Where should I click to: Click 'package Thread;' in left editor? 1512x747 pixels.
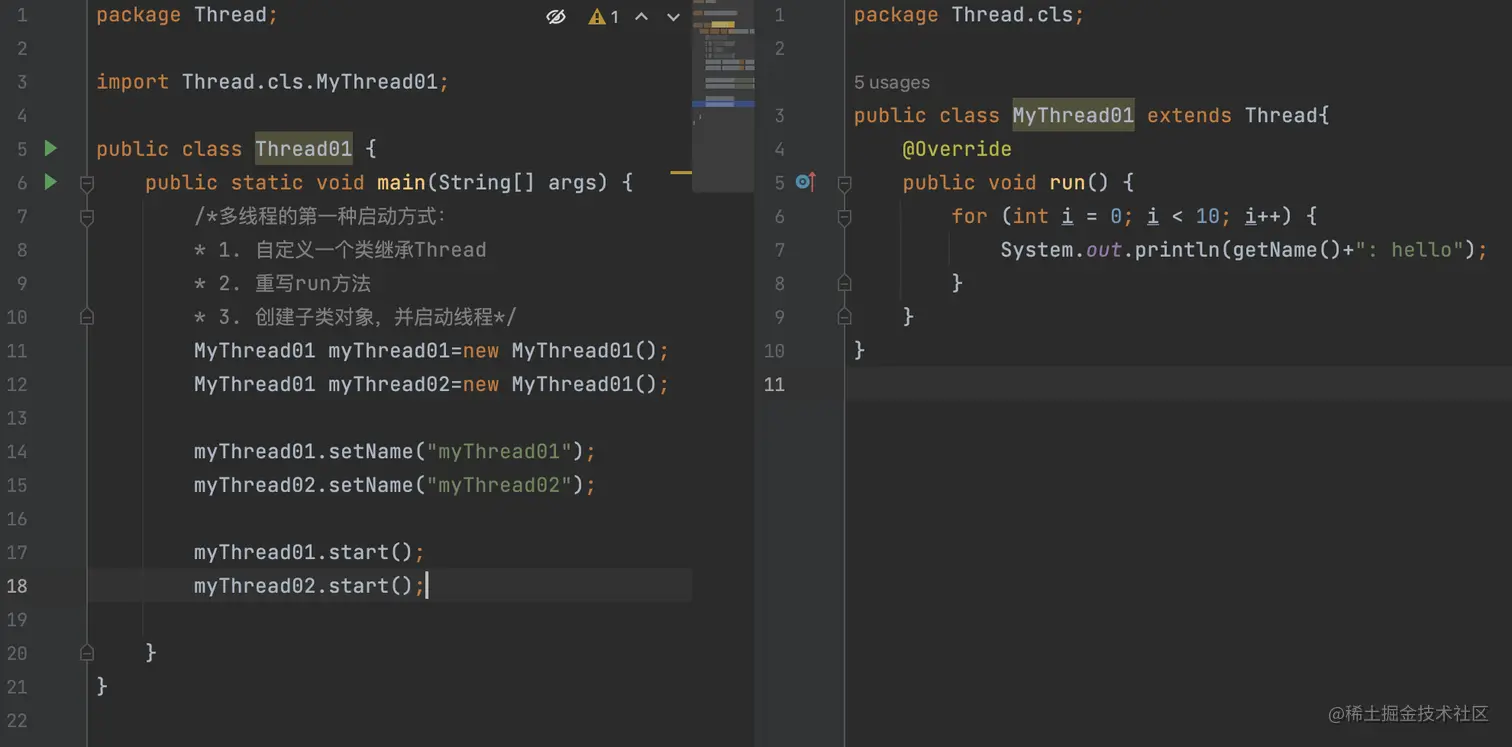(x=187, y=15)
